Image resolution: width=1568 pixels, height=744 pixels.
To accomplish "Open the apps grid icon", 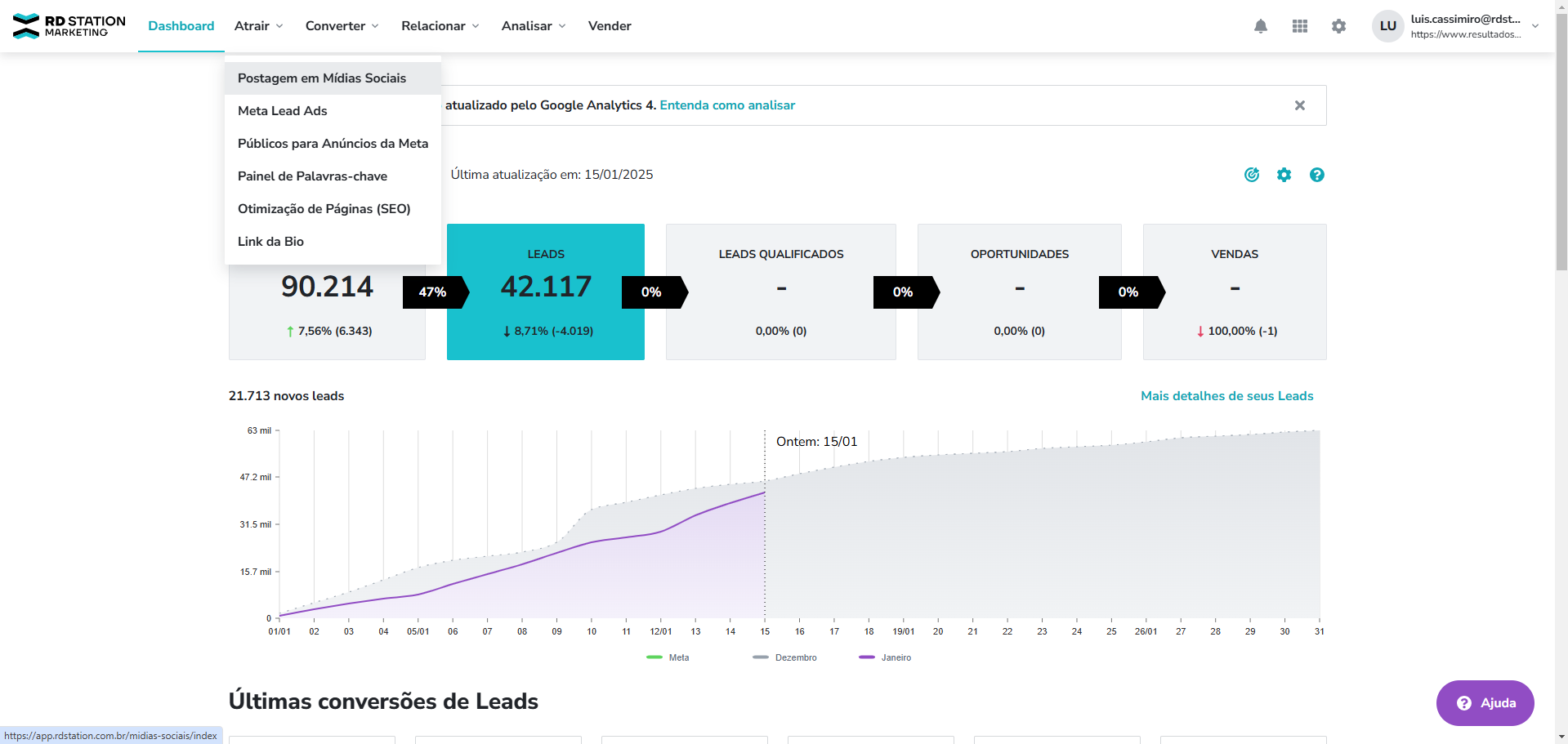I will pos(1300,26).
